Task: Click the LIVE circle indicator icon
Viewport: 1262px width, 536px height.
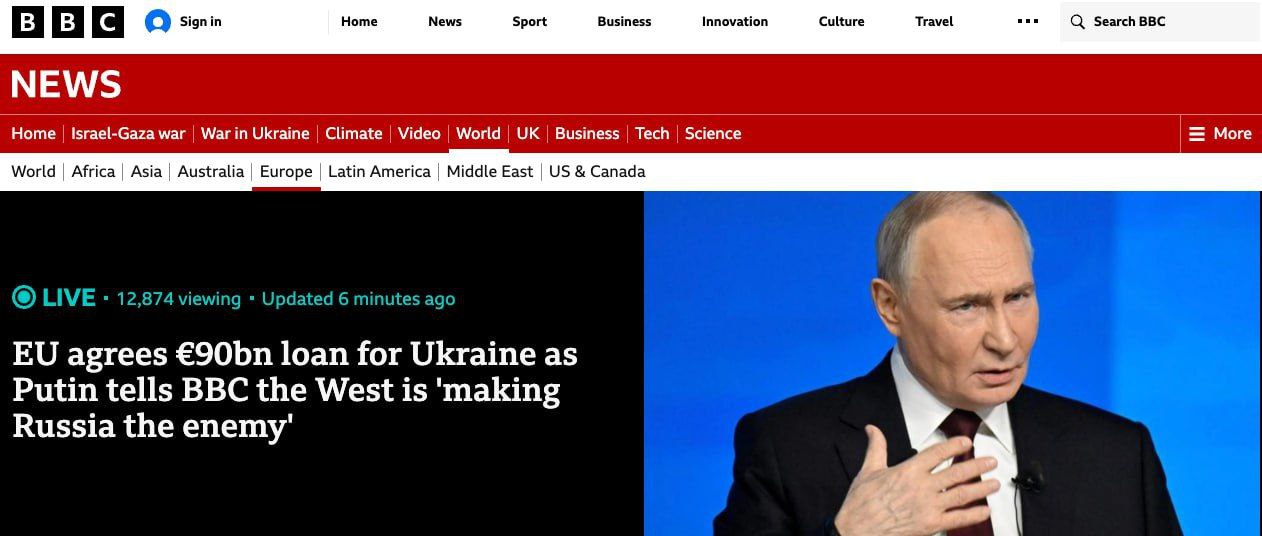Action: [24, 297]
